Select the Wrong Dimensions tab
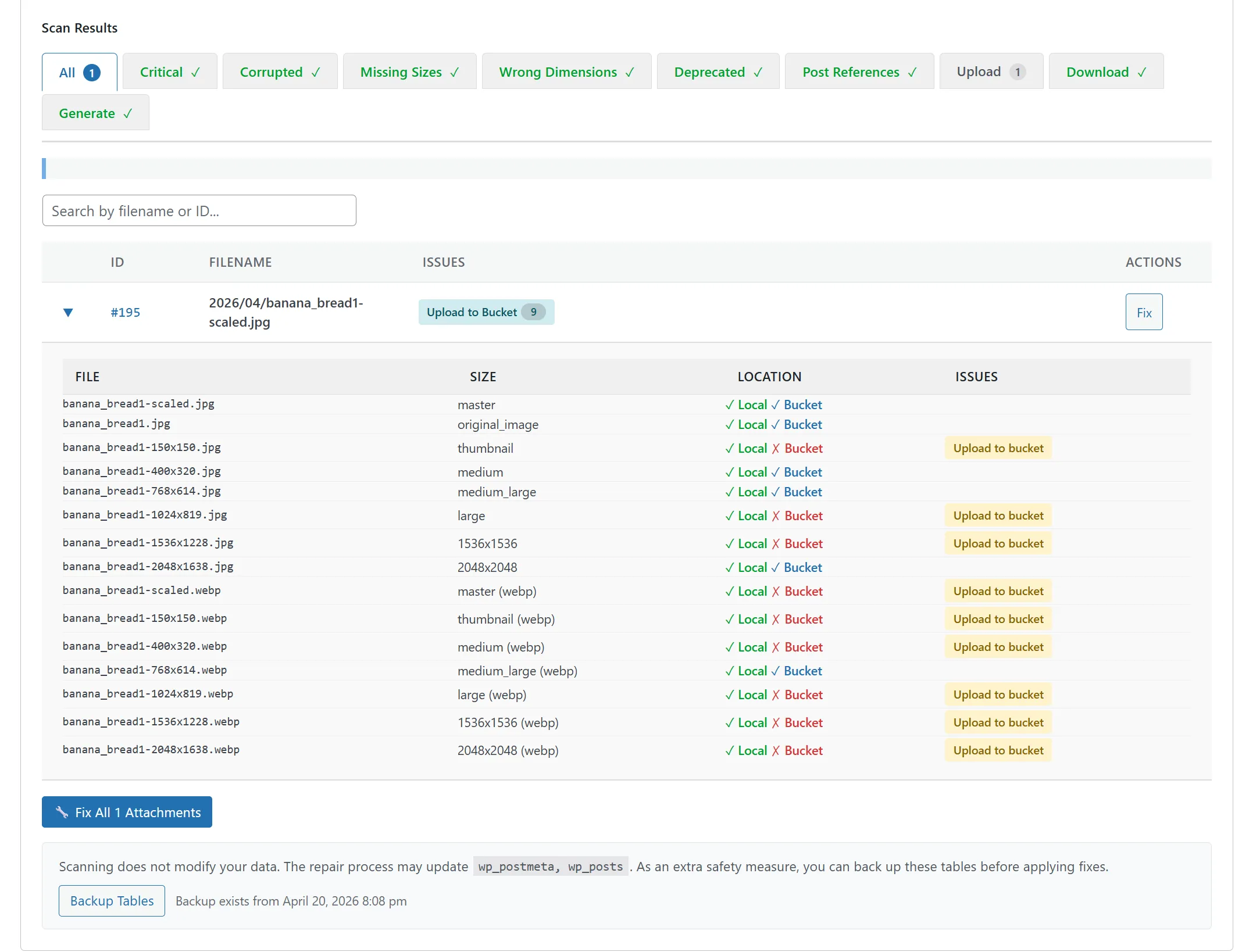 (x=566, y=72)
